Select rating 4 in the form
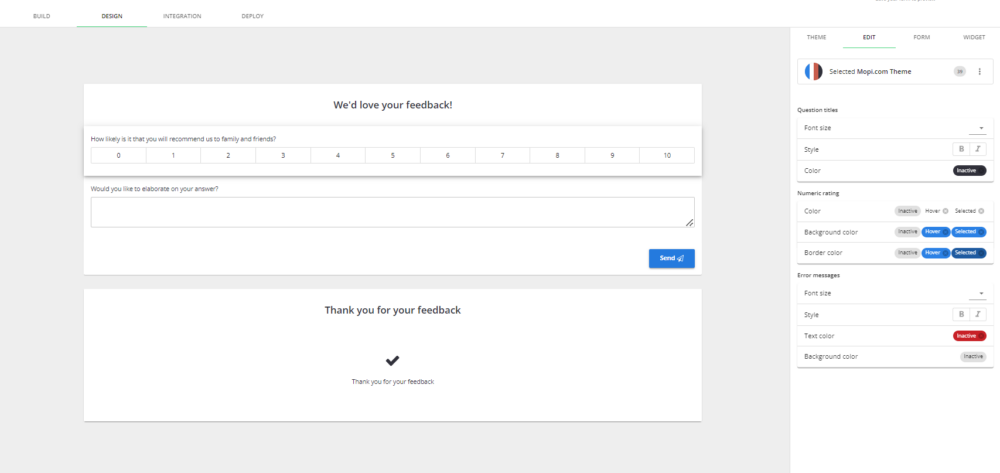 coord(338,156)
